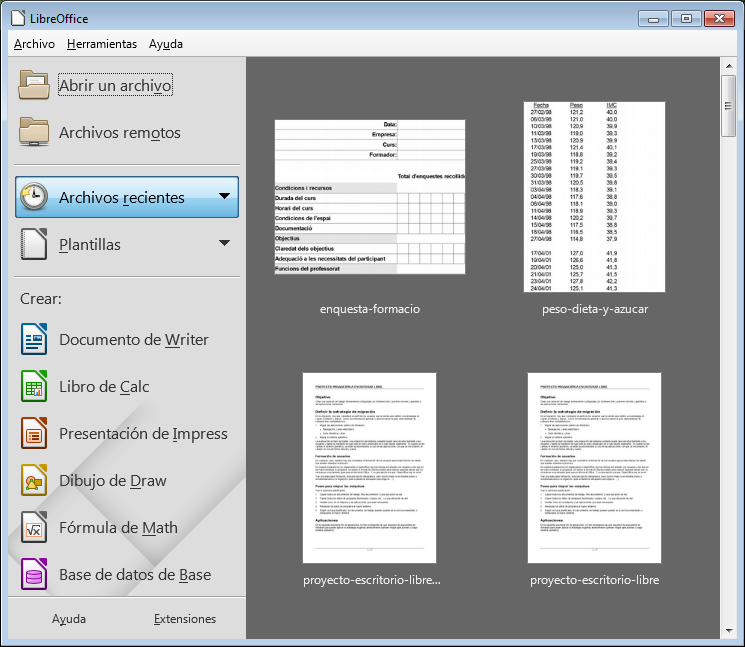Viewport: 745px width, 647px height.
Task: Maximize the LibreOffice window
Action: coord(686,19)
